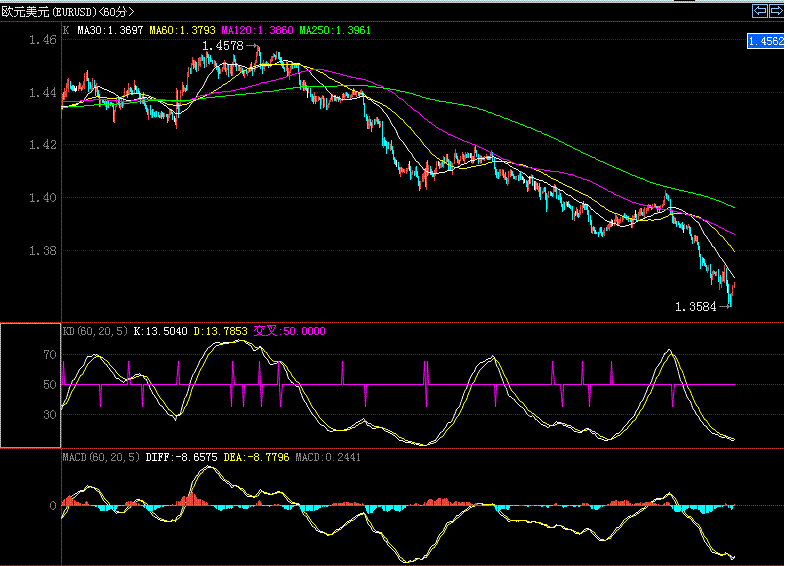This screenshot has height=566, width=790.
Task: Click the 1.4578 high price marker
Action: tap(222, 46)
